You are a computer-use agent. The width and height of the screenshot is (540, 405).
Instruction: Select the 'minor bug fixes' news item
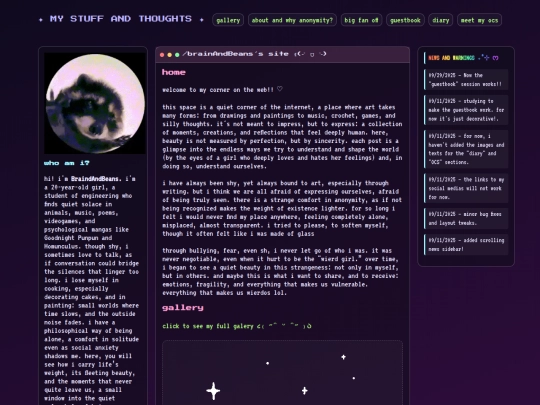466,218
